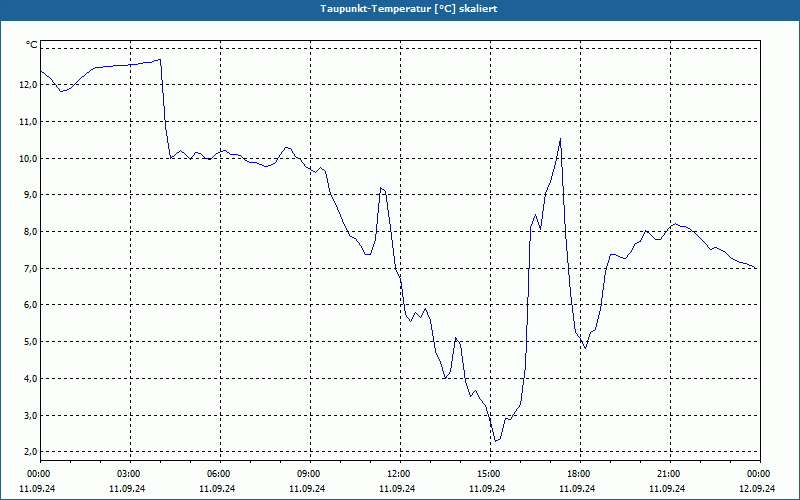Click the 09:00 time axis label
This screenshot has width=800, height=500.
point(310,474)
